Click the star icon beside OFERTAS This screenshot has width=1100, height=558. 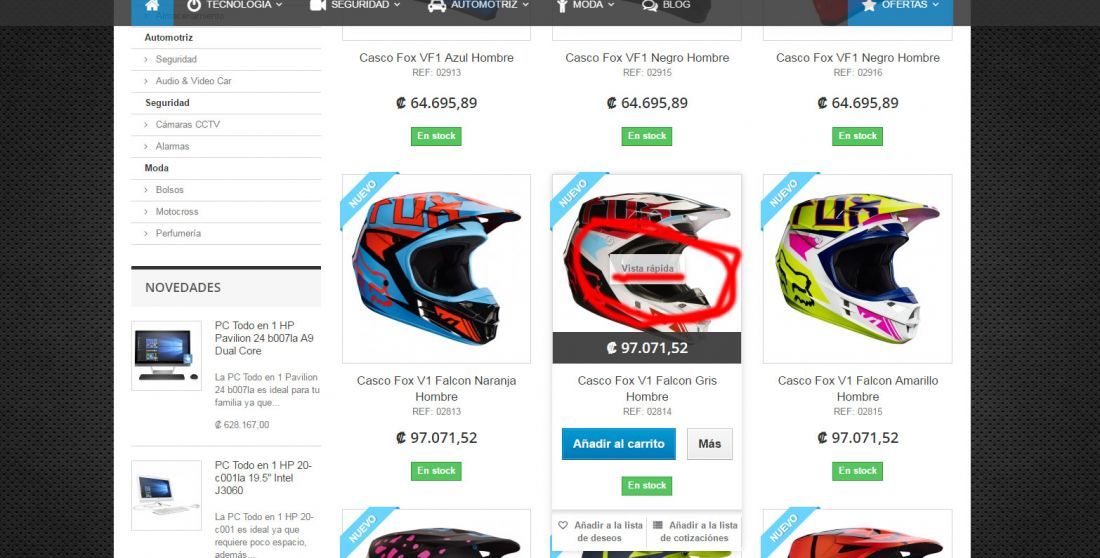[868, 5]
